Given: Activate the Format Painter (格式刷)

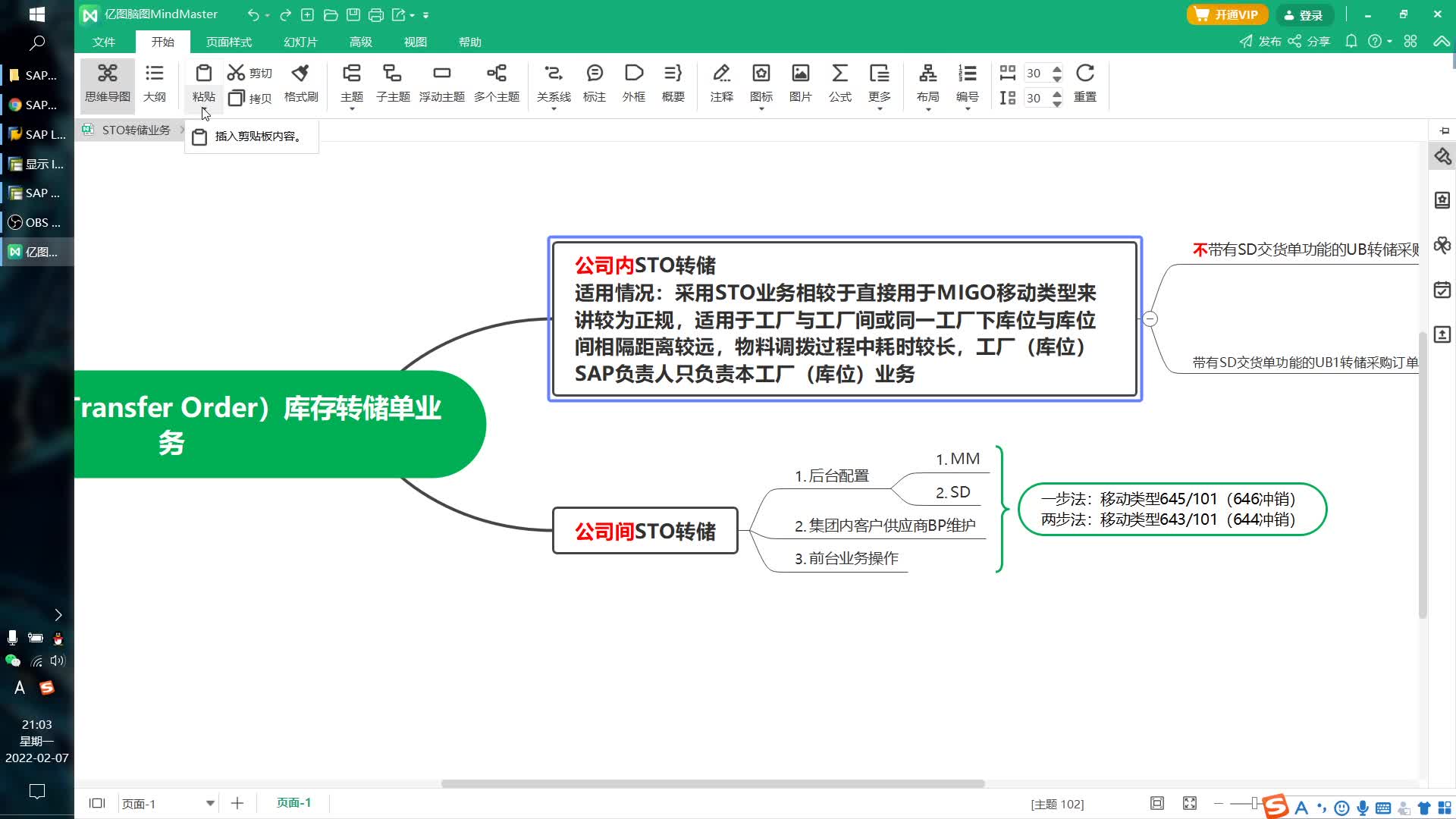Looking at the screenshot, I should tap(301, 83).
